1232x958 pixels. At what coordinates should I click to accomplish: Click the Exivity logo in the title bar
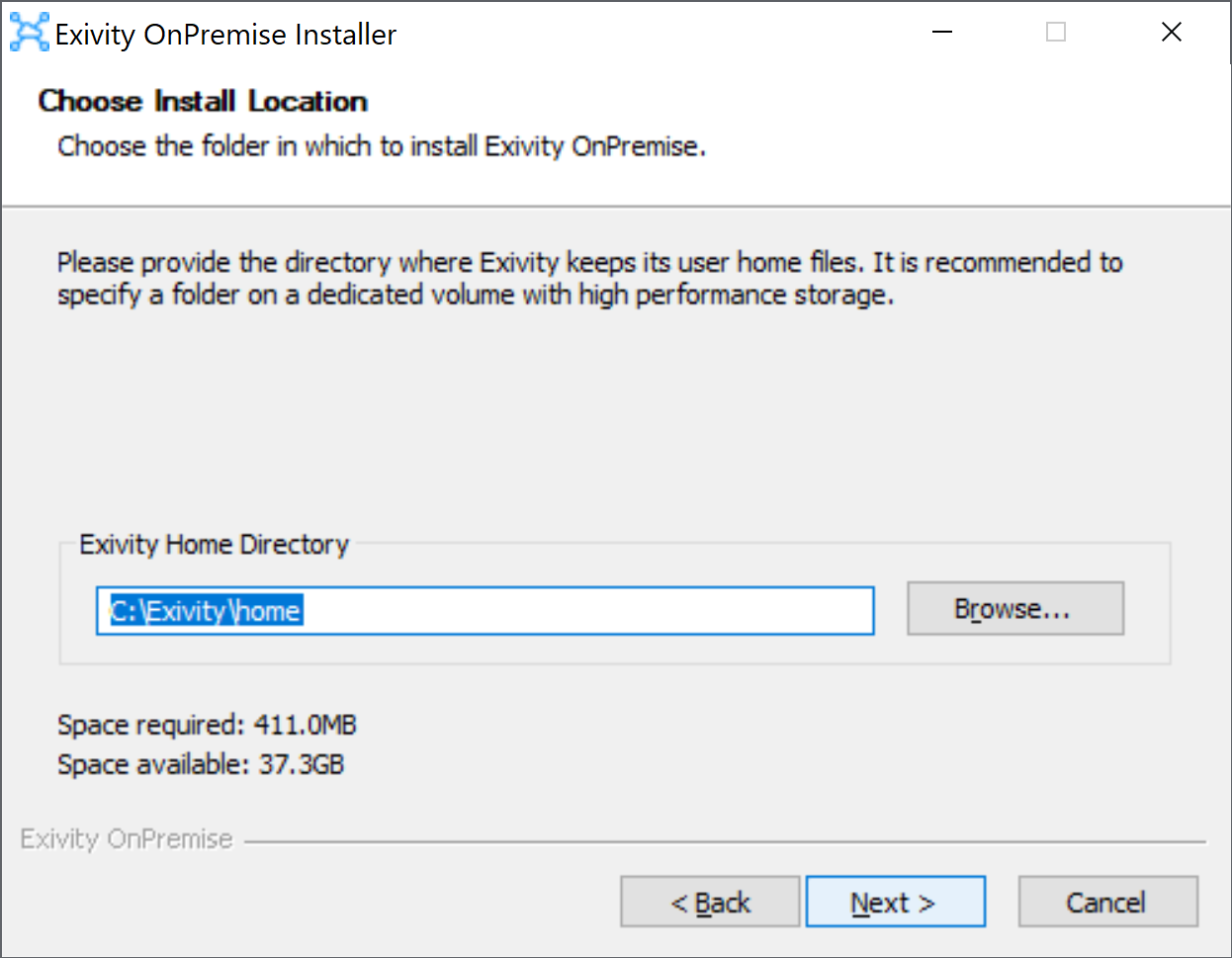click(29, 33)
